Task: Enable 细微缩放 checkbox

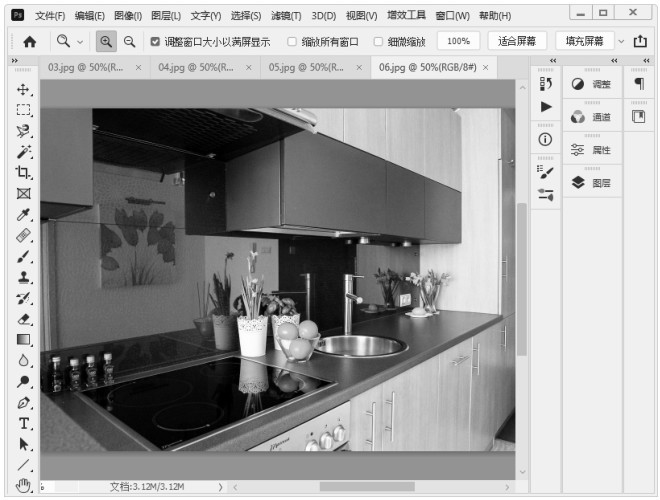Action: coord(378,41)
